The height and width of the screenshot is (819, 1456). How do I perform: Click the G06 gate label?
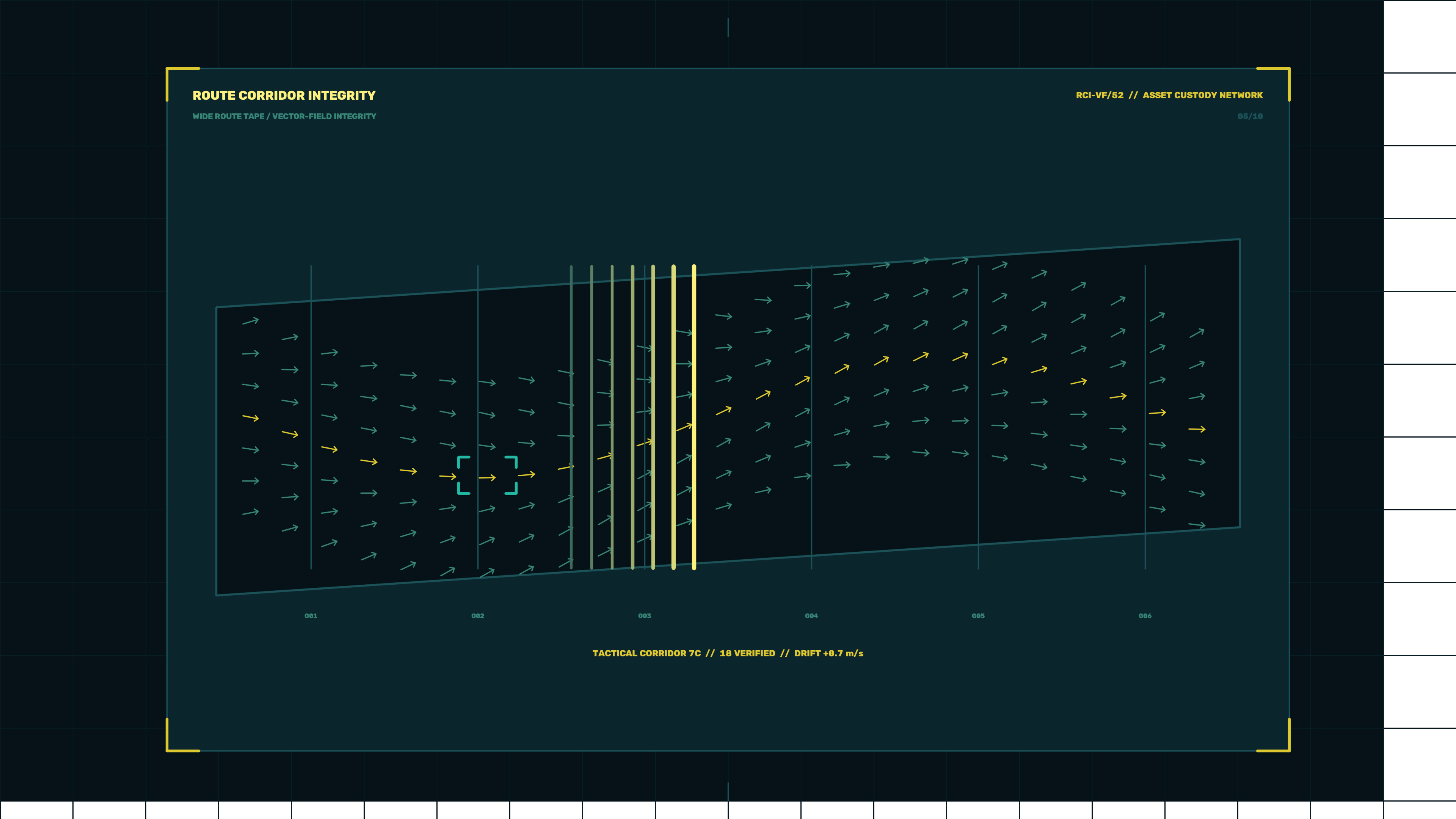click(1145, 615)
